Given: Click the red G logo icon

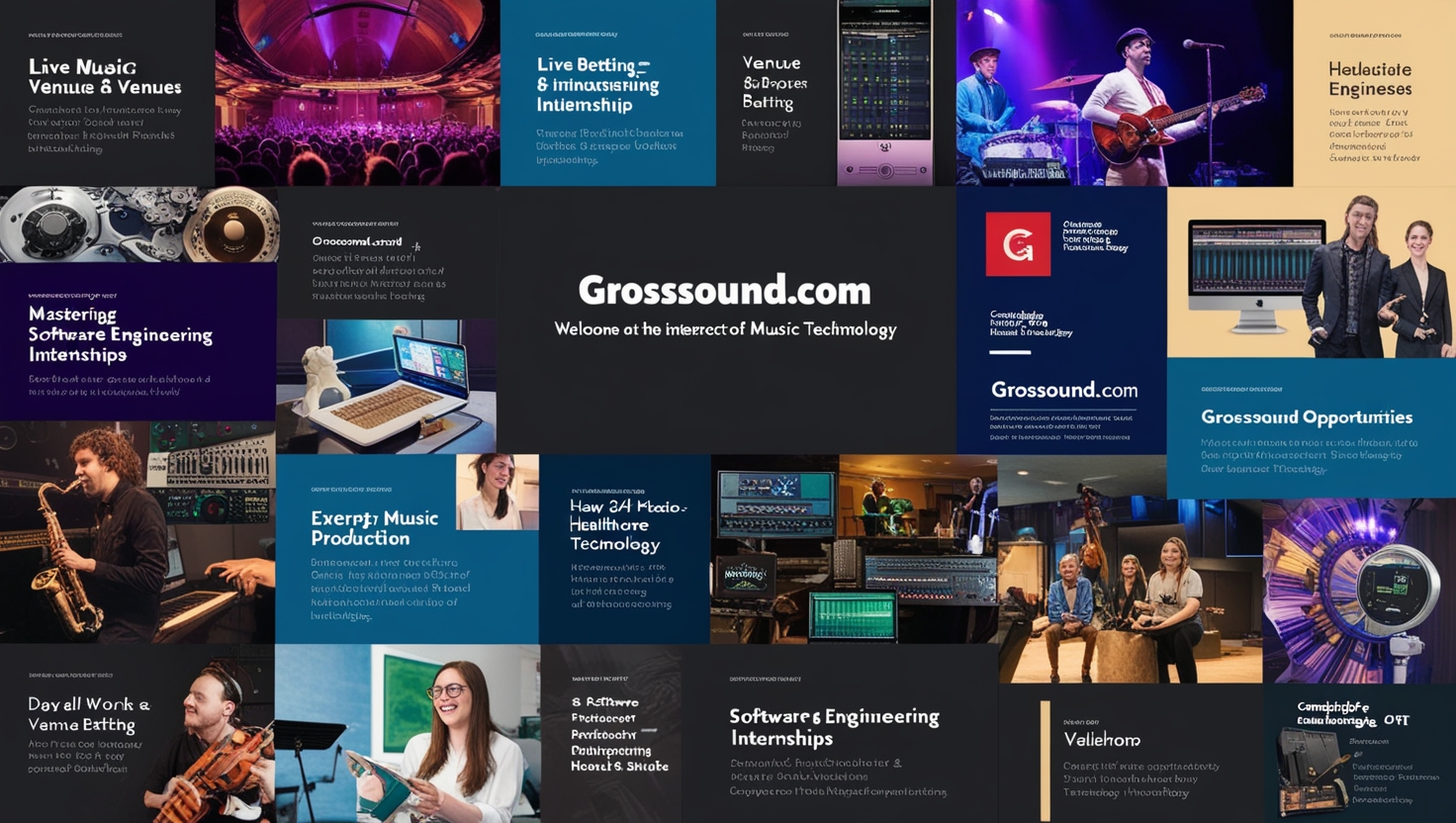Looking at the screenshot, I should point(1018,243).
